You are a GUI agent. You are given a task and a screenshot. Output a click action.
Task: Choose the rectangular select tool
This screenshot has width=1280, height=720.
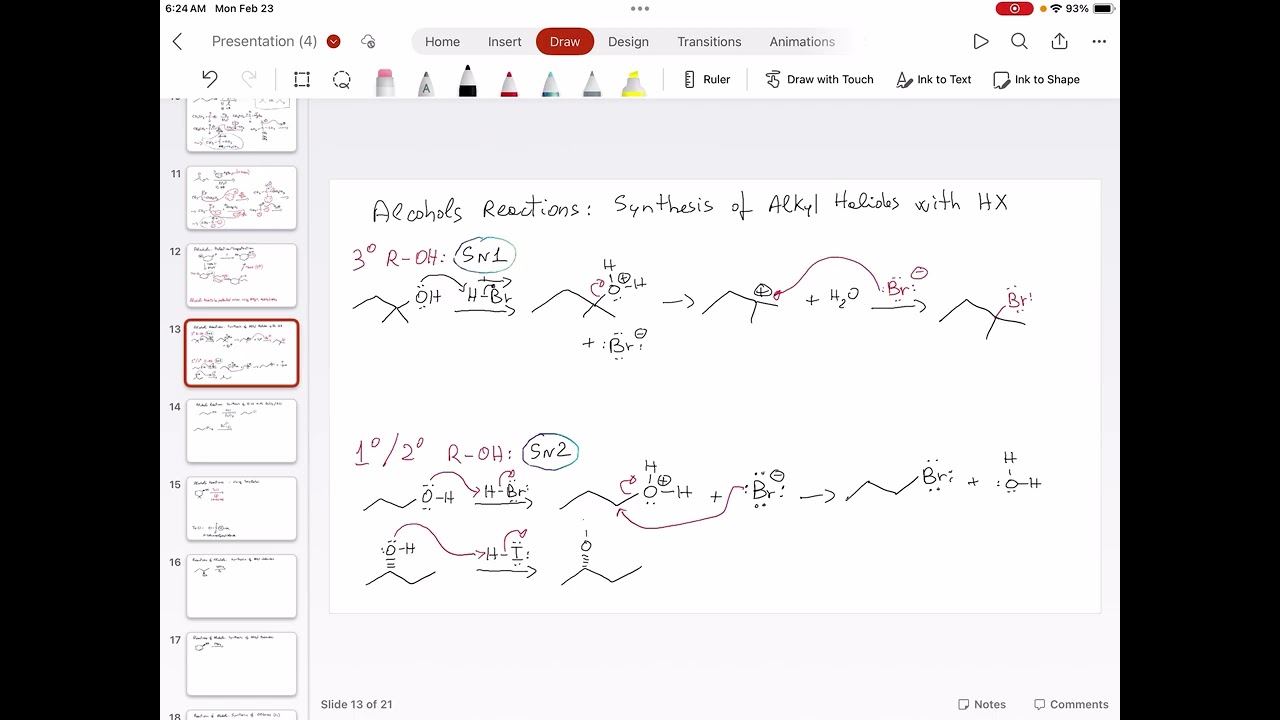[302, 79]
